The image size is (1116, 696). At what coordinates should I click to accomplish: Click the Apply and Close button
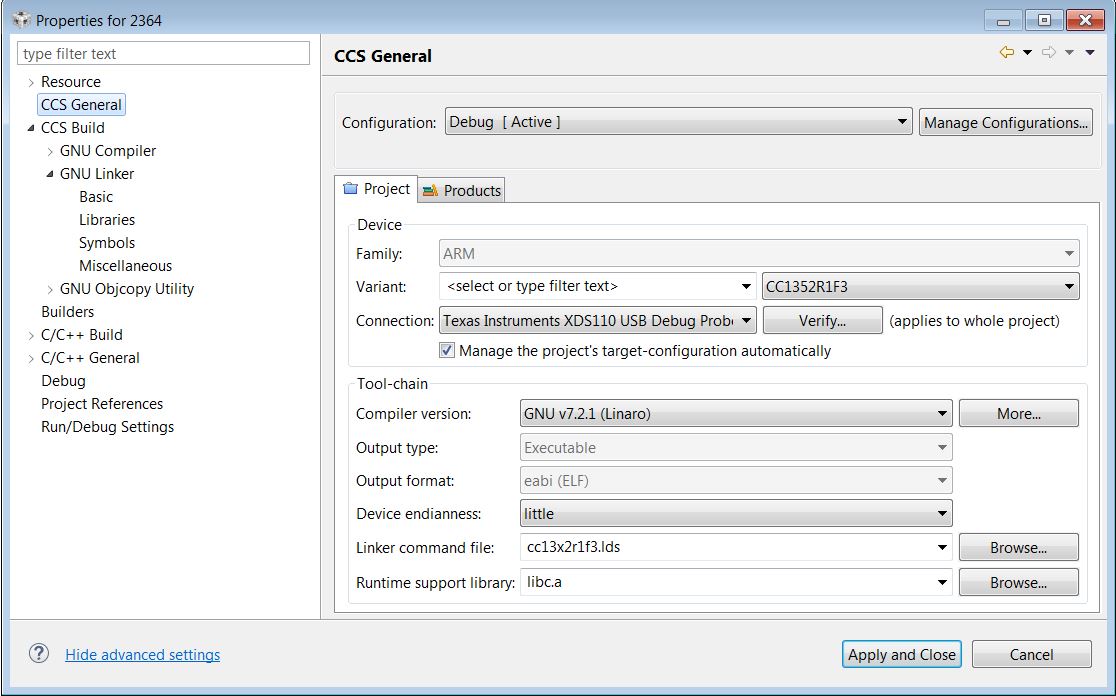[x=901, y=655]
